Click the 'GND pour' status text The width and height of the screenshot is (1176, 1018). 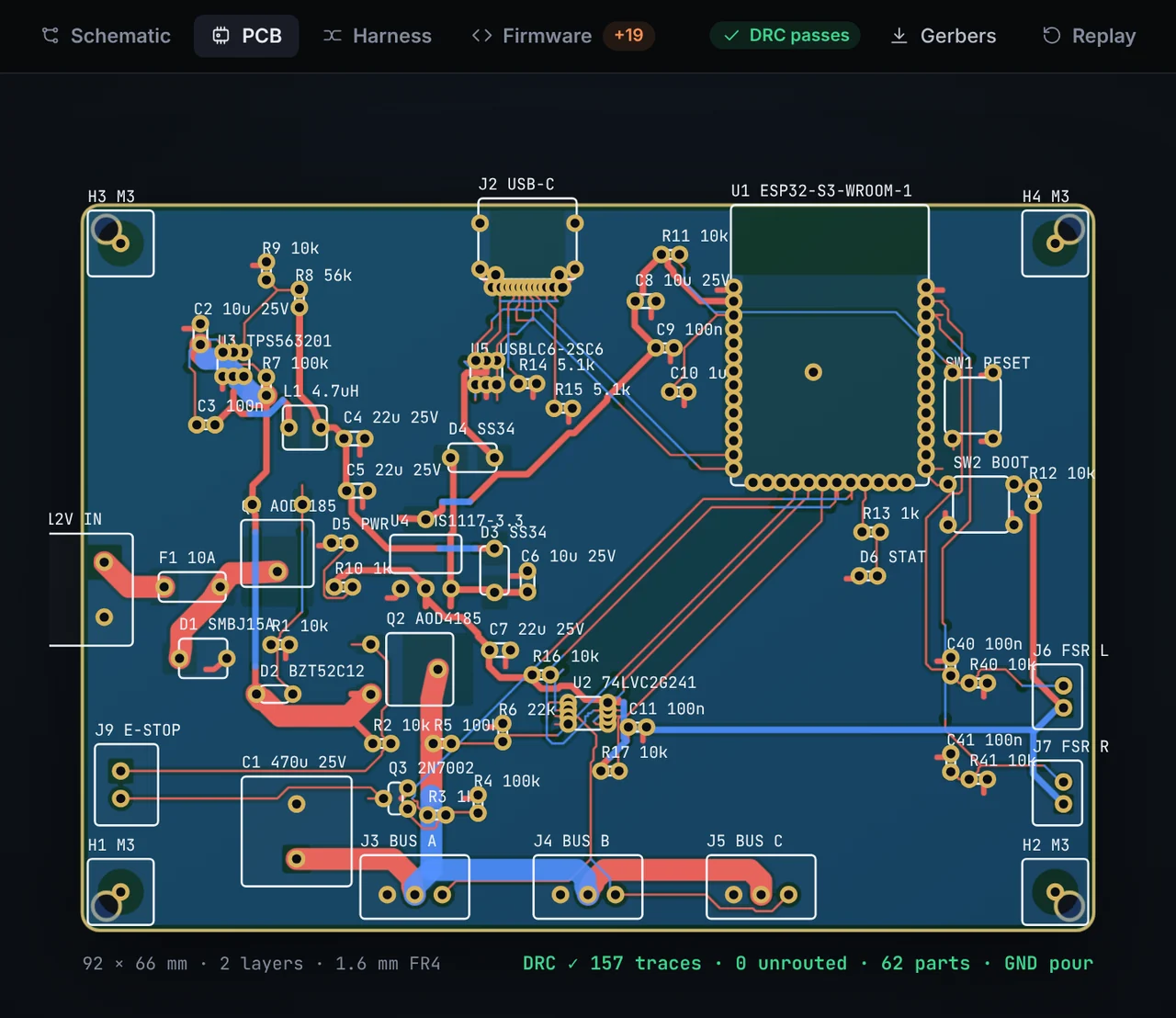1048,963
